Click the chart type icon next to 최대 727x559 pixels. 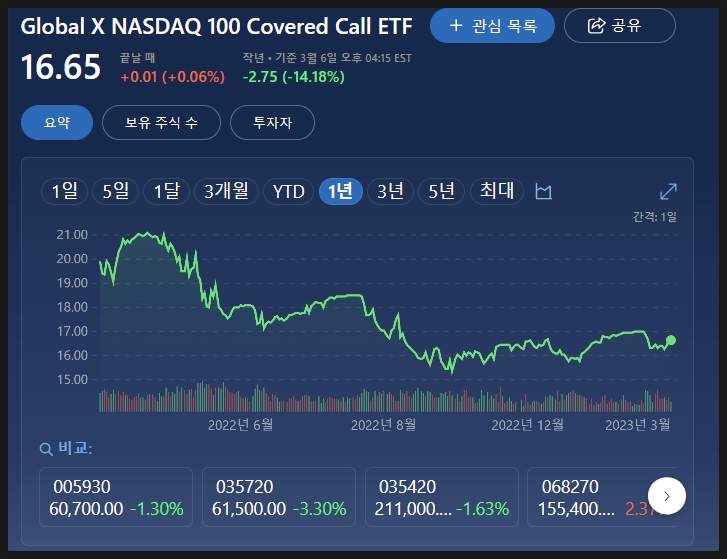[x=543, y=191]
